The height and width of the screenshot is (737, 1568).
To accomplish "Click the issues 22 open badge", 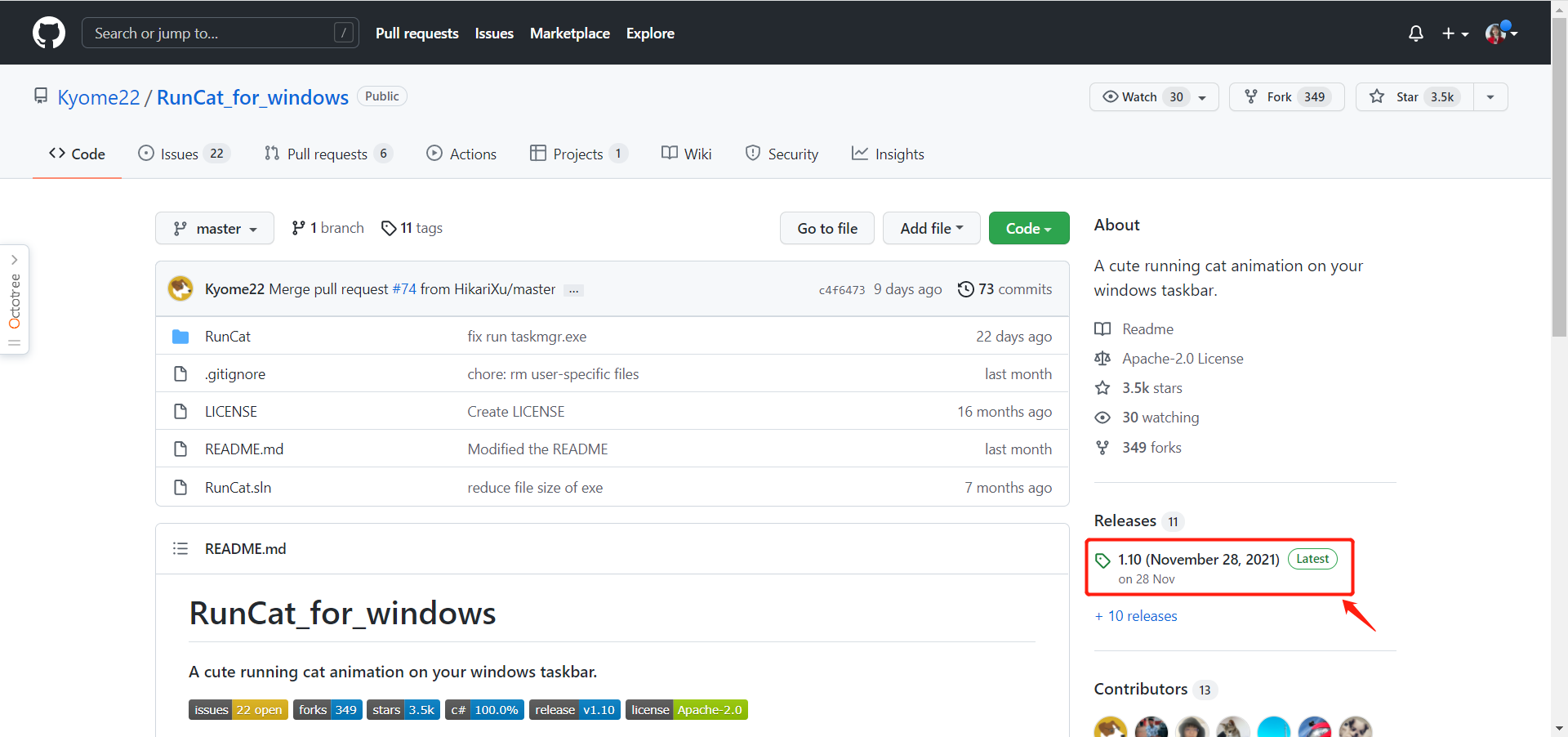I will pos(238,710).
